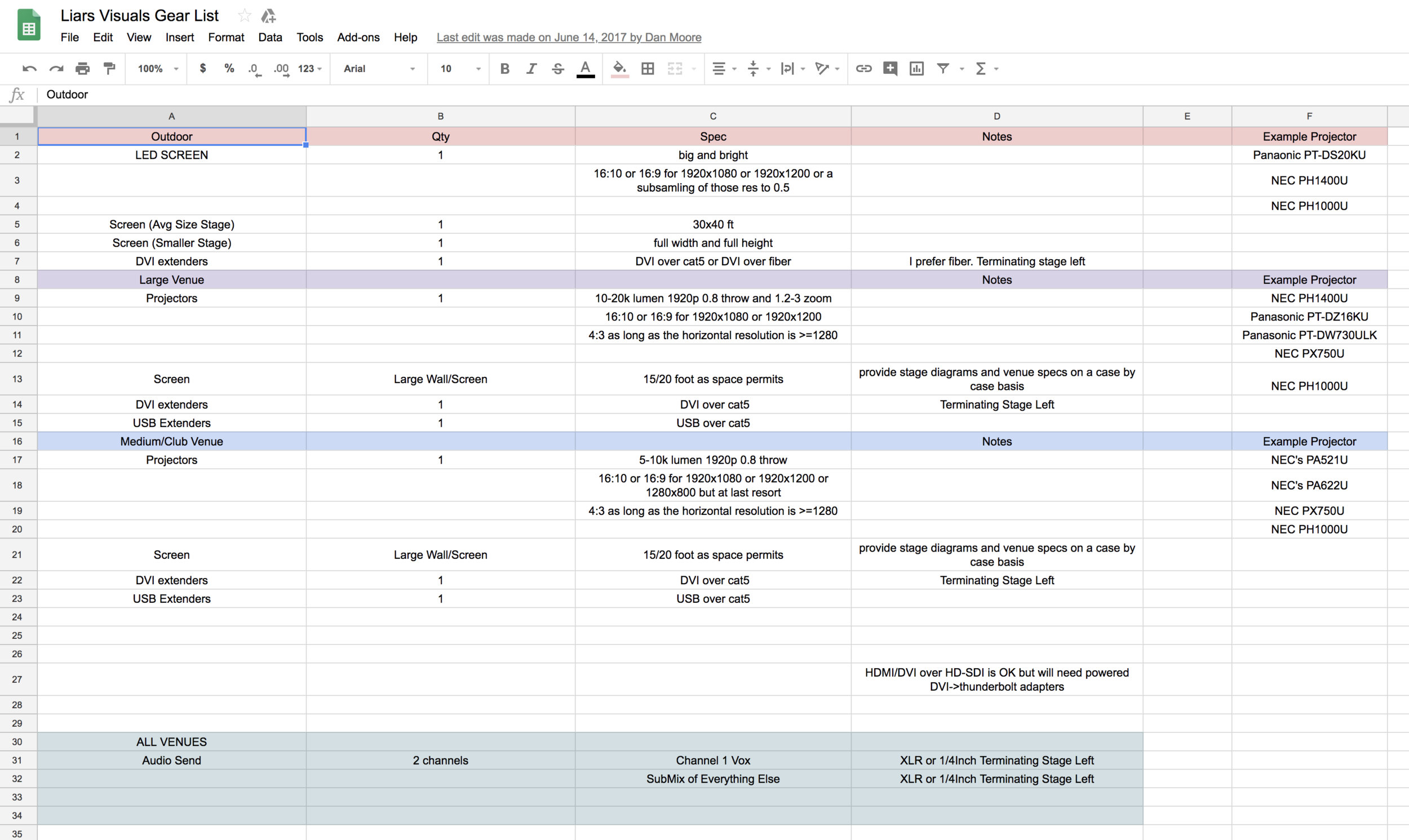Image resolution: width=1409 pixels, height=840 pixels.
Task: Click the undo arrow icon
Action: point(29,69)
